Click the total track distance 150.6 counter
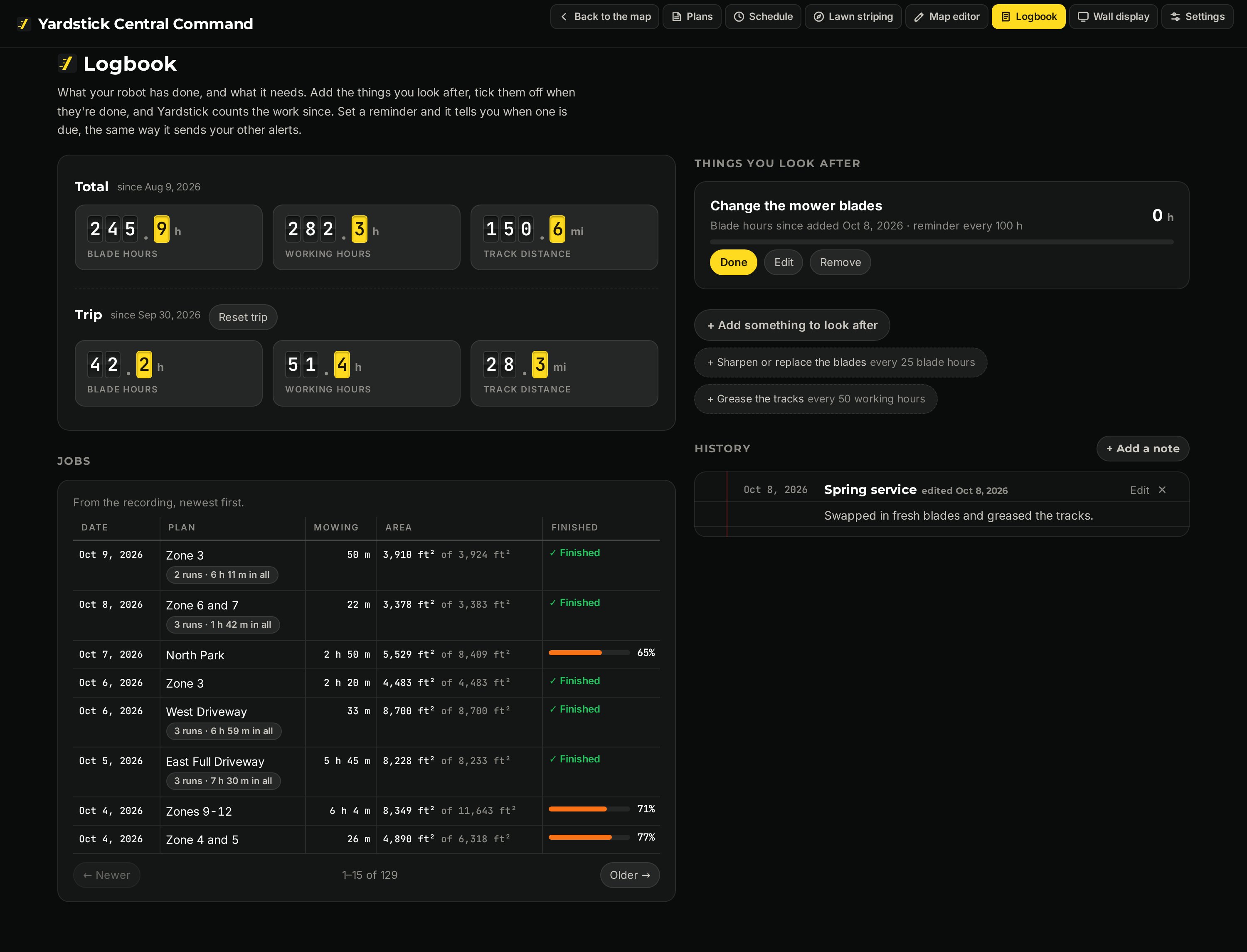 564,237
